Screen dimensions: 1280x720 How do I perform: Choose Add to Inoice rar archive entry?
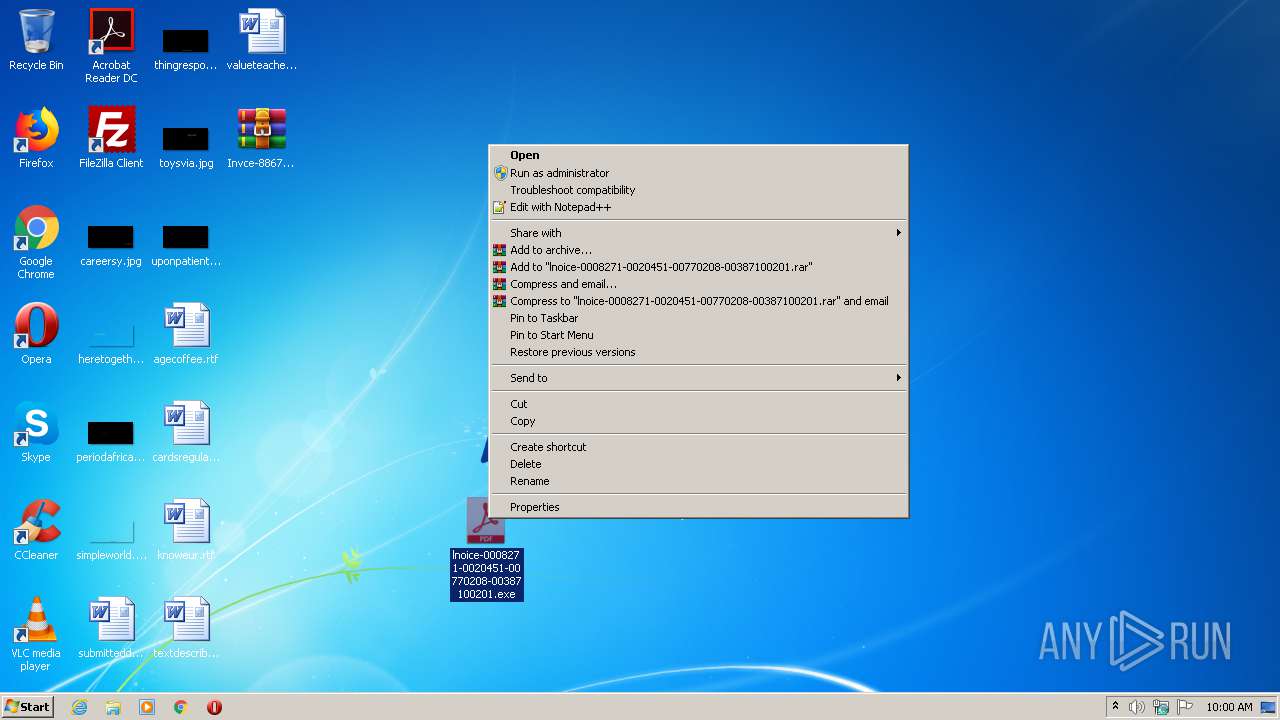[x=698, y=267]
